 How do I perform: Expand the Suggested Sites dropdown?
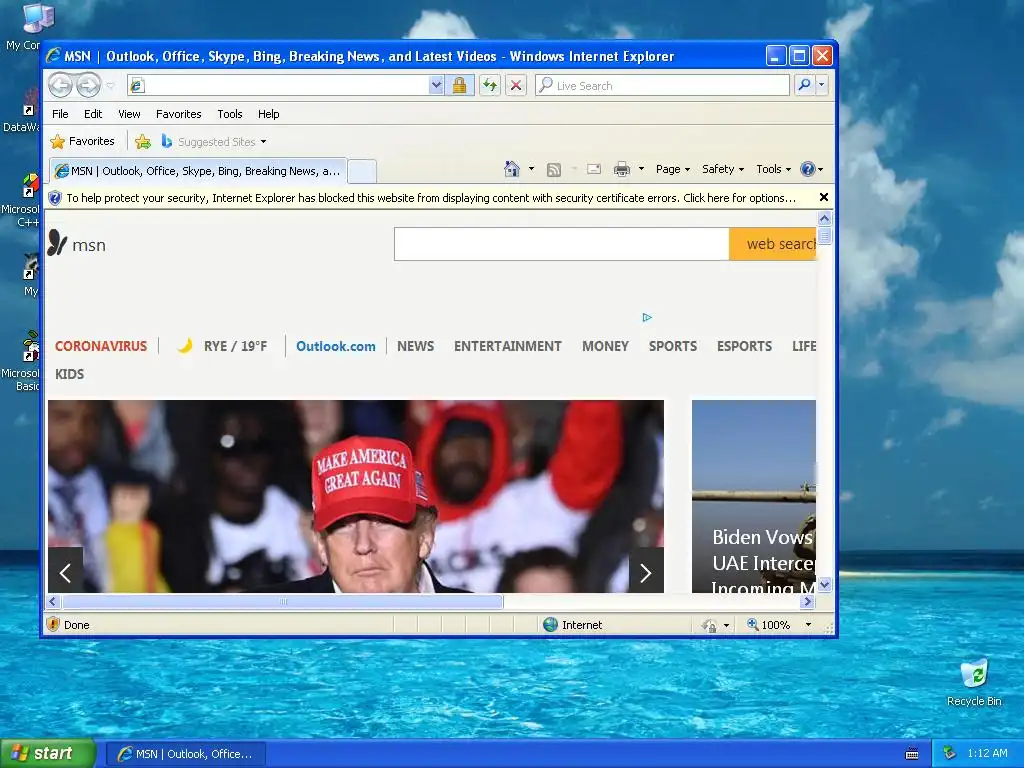pos(263,142)
